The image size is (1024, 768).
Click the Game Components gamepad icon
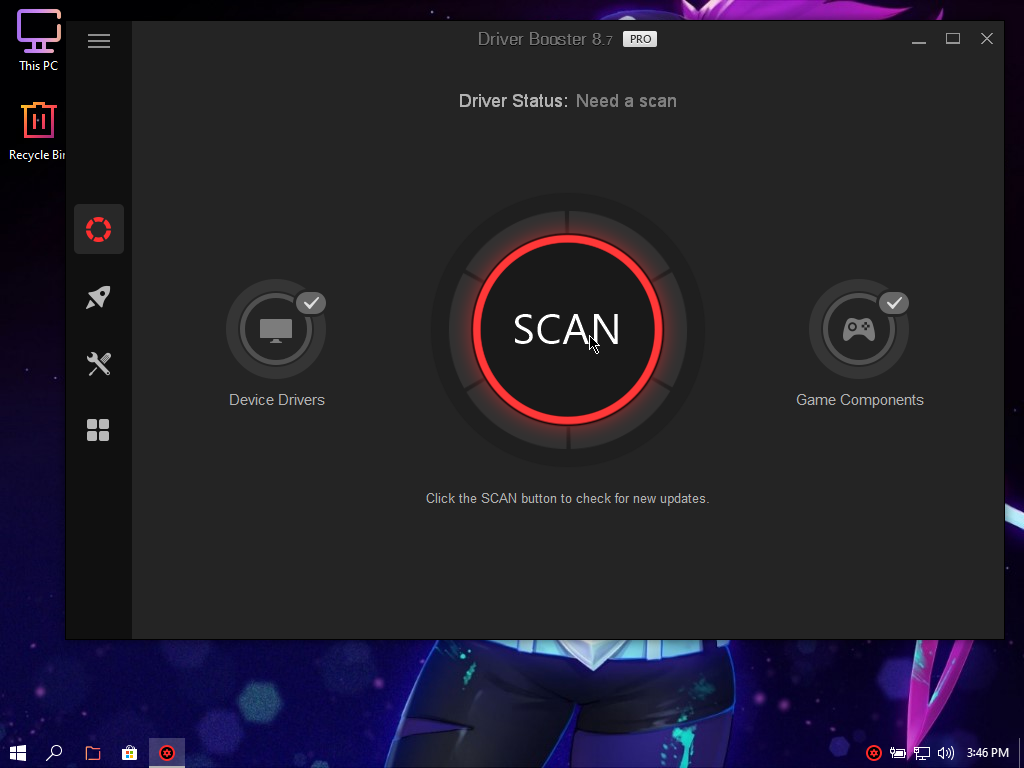click(x=859, y=329)
